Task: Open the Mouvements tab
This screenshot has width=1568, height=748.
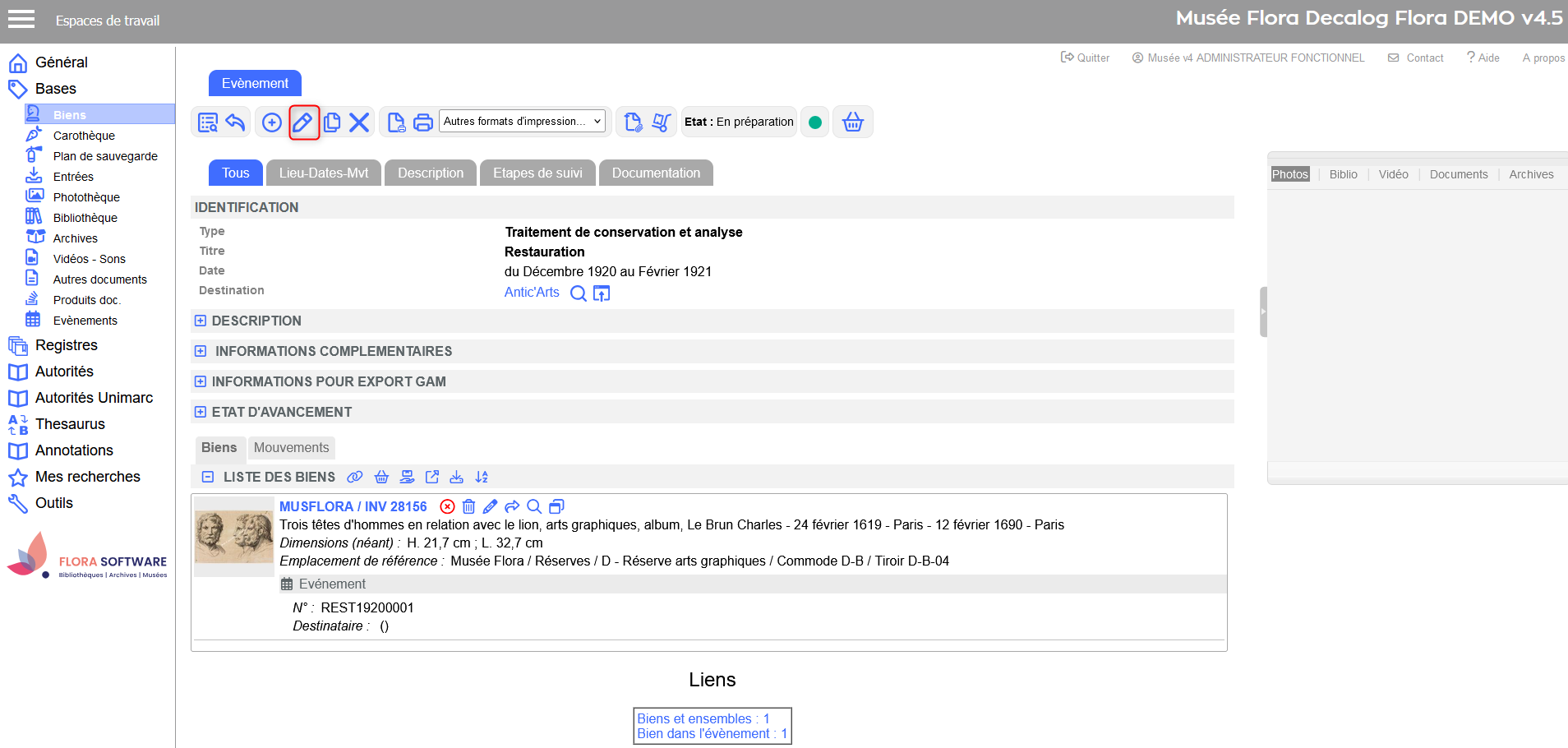Action: coord(291,447)
